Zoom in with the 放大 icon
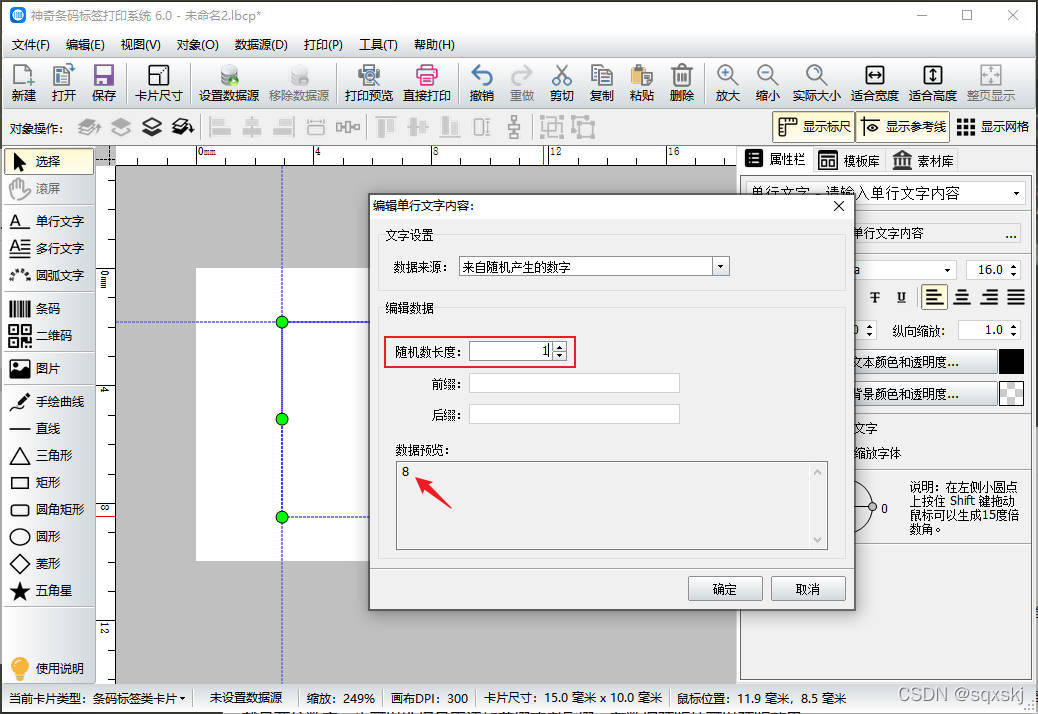Image resolution: width=1038 pixels, height=714 pixels. coord(728,83)
